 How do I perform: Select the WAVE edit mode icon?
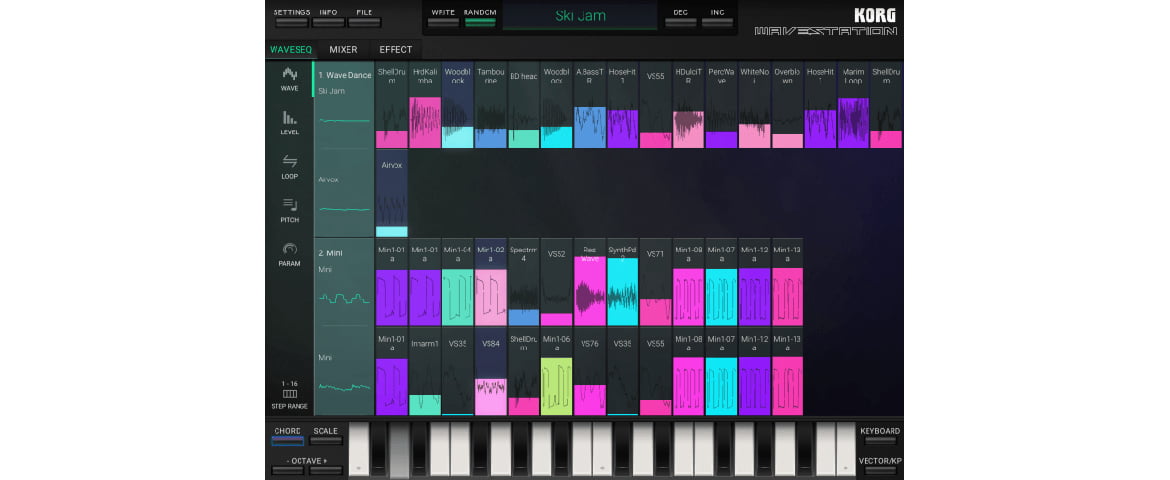pyautogui.click(x=290, y=79)
